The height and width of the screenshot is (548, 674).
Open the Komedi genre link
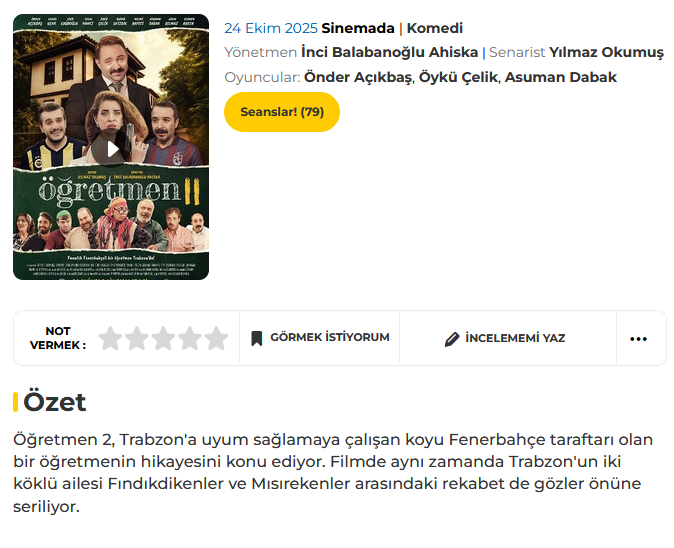click(435, 28)
